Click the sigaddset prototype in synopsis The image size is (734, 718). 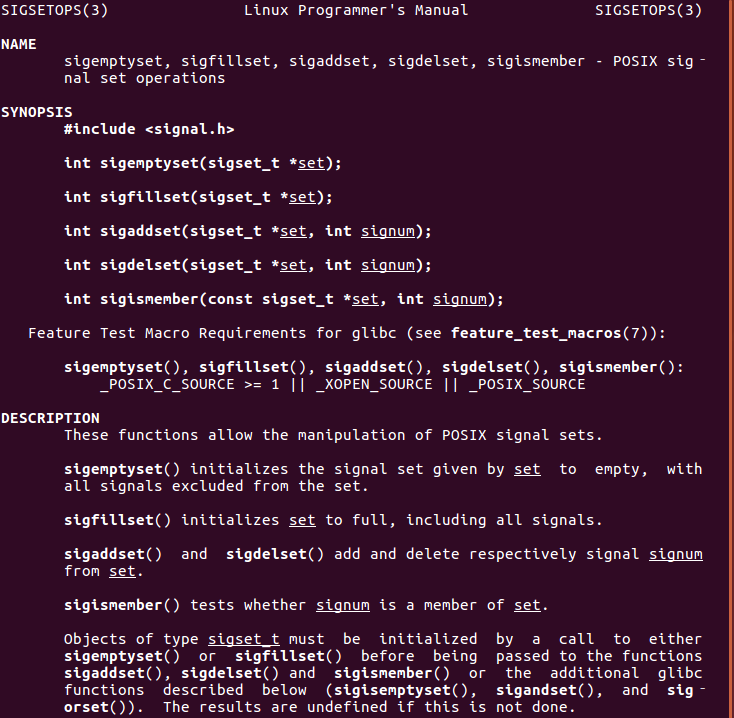[x=248, y=231]
